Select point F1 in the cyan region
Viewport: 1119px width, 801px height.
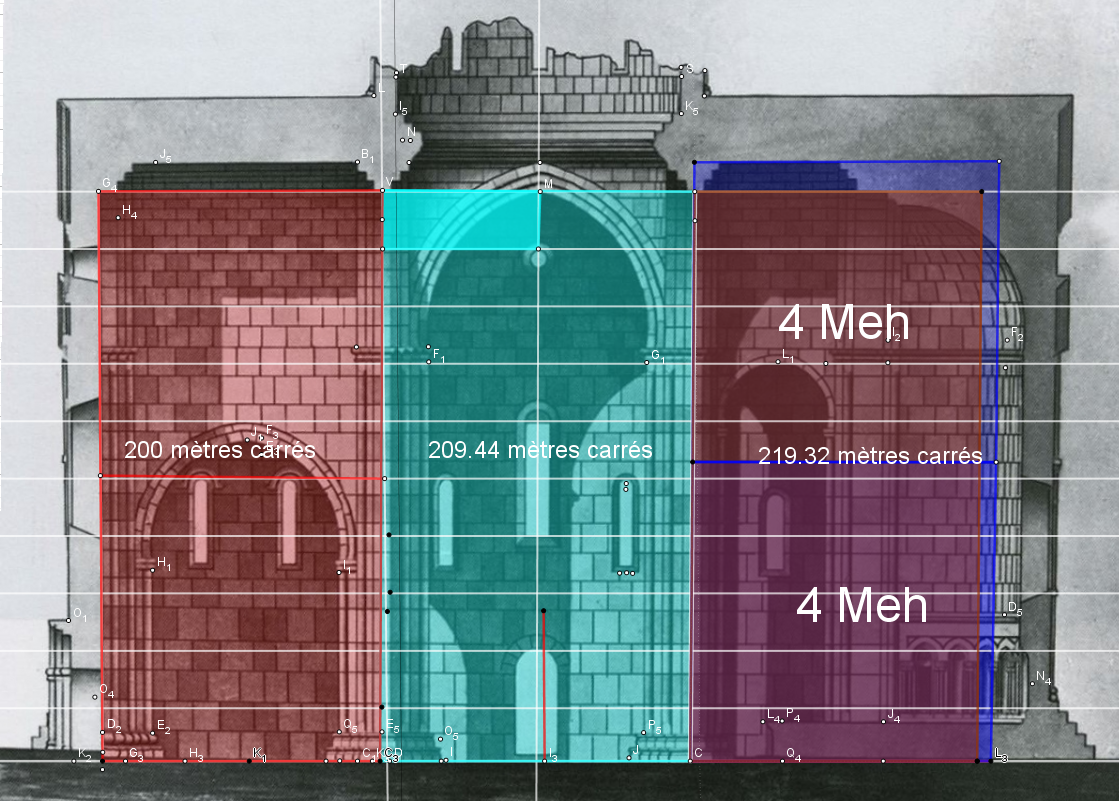(x=429, y=361)
